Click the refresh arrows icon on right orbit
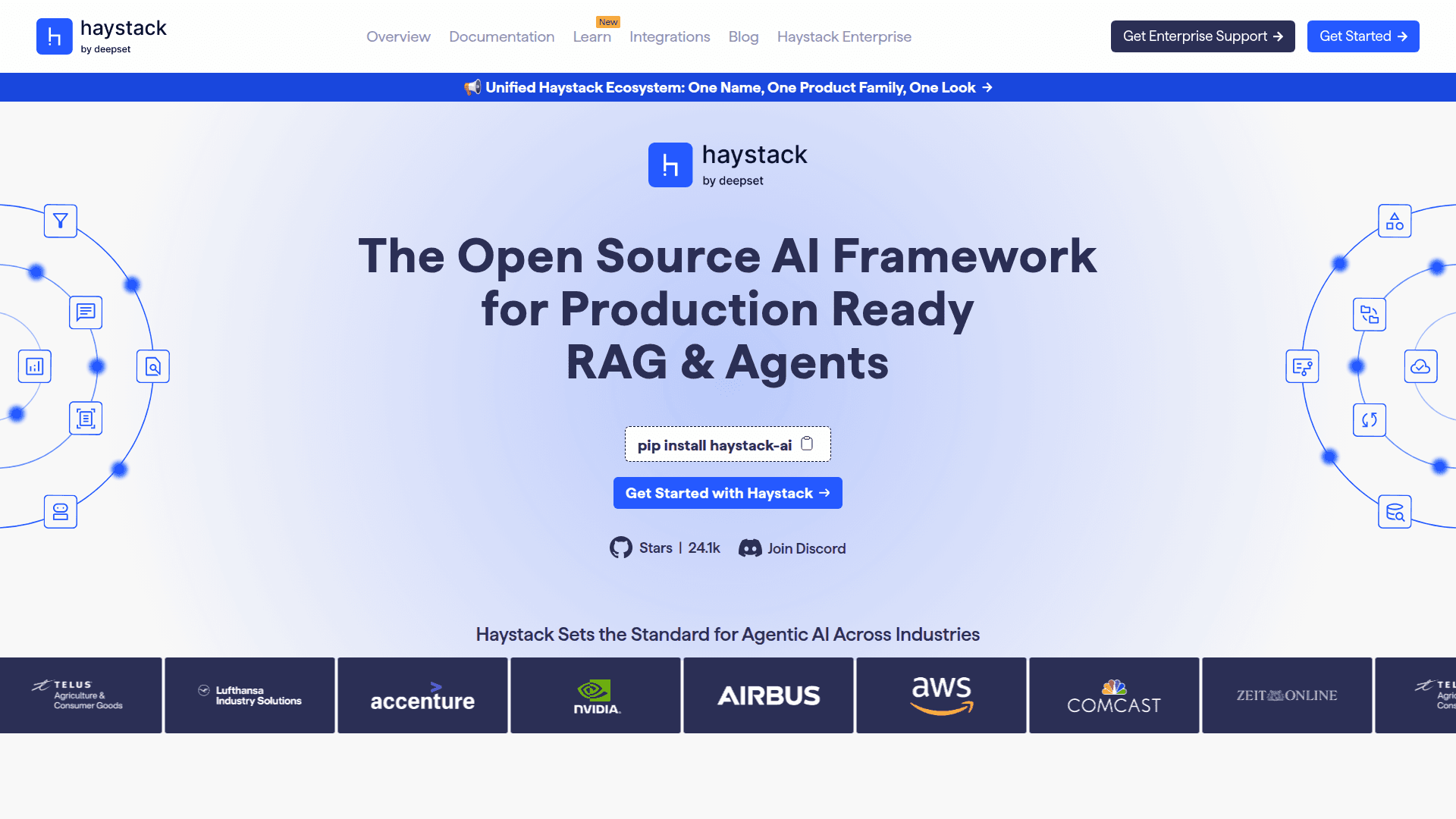Screen dimensions: 1456x819 [1369, 420]
